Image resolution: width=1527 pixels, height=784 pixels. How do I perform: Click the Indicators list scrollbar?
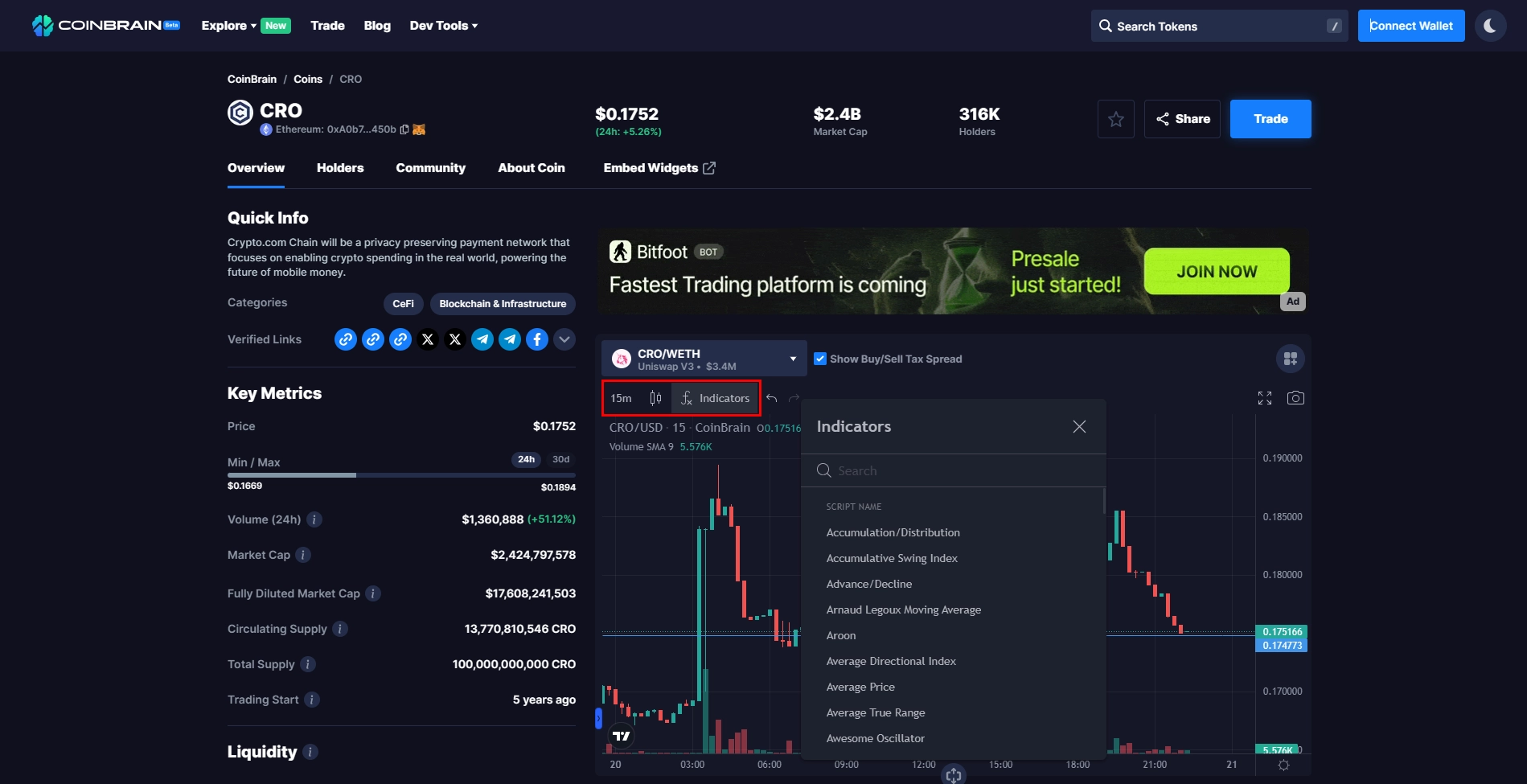[1104, 500]
